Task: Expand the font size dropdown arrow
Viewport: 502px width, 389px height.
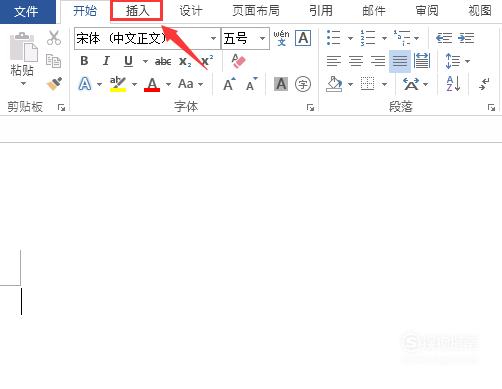Action: [x=263, y=39]
